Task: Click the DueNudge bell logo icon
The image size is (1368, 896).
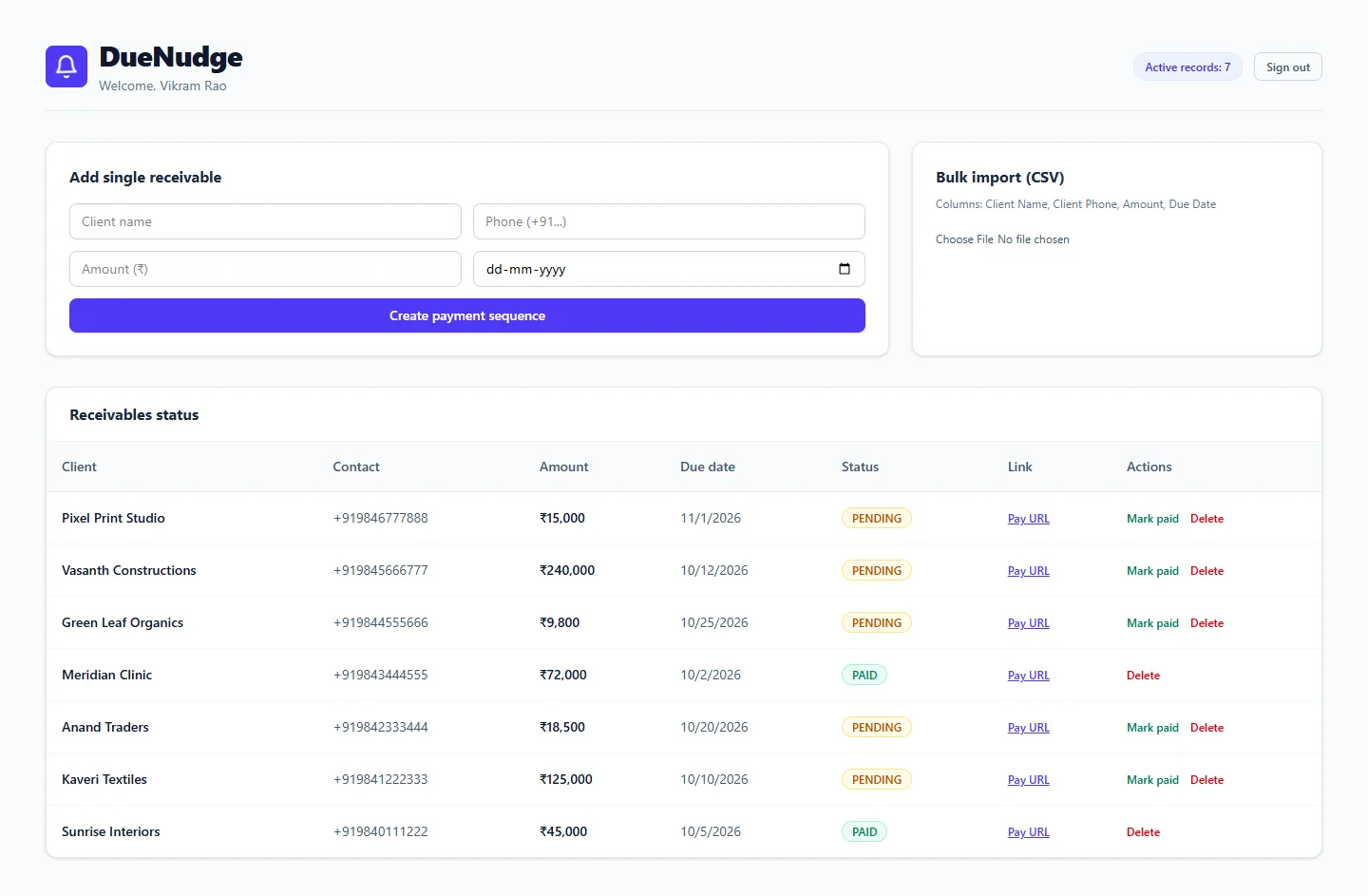Action: (x=66, y=67)
